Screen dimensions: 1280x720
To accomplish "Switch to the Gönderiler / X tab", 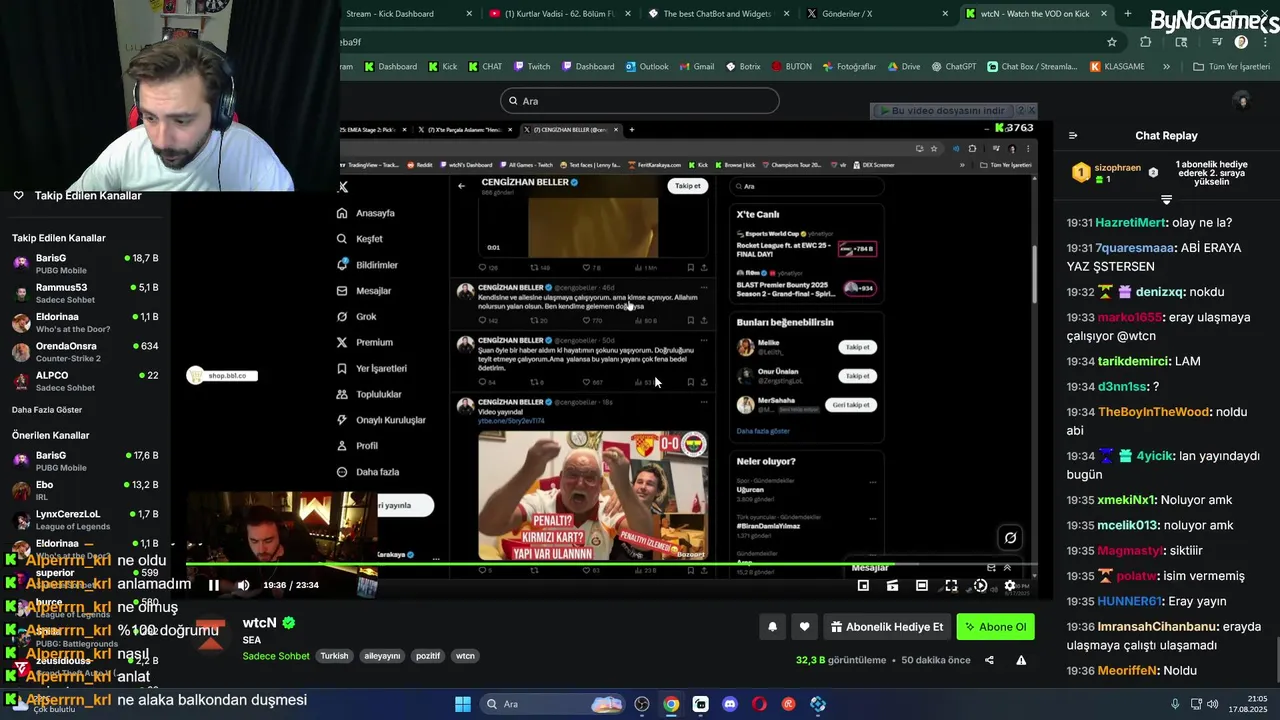I will point(876,14).
